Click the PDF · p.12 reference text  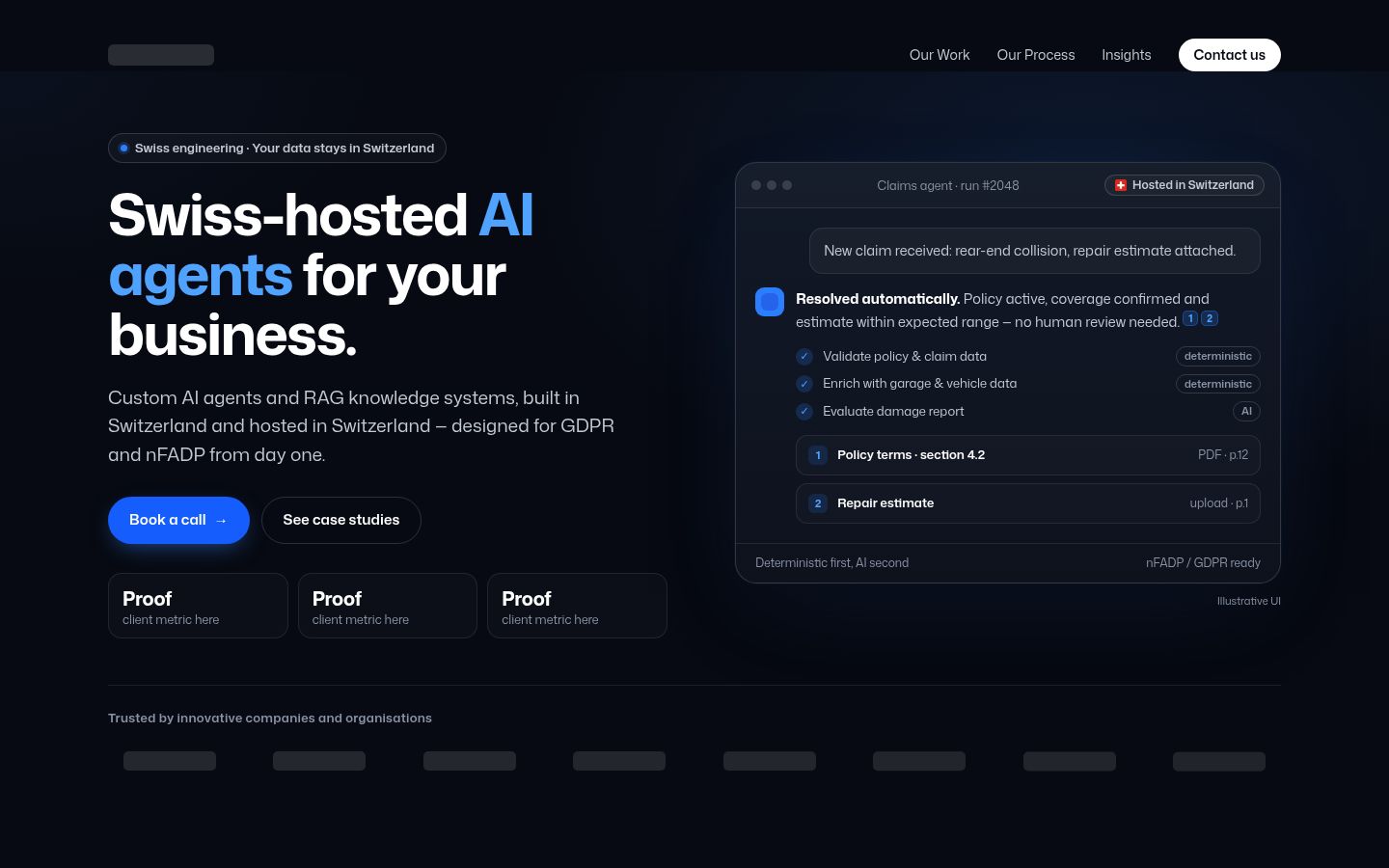click(1223, 455)
